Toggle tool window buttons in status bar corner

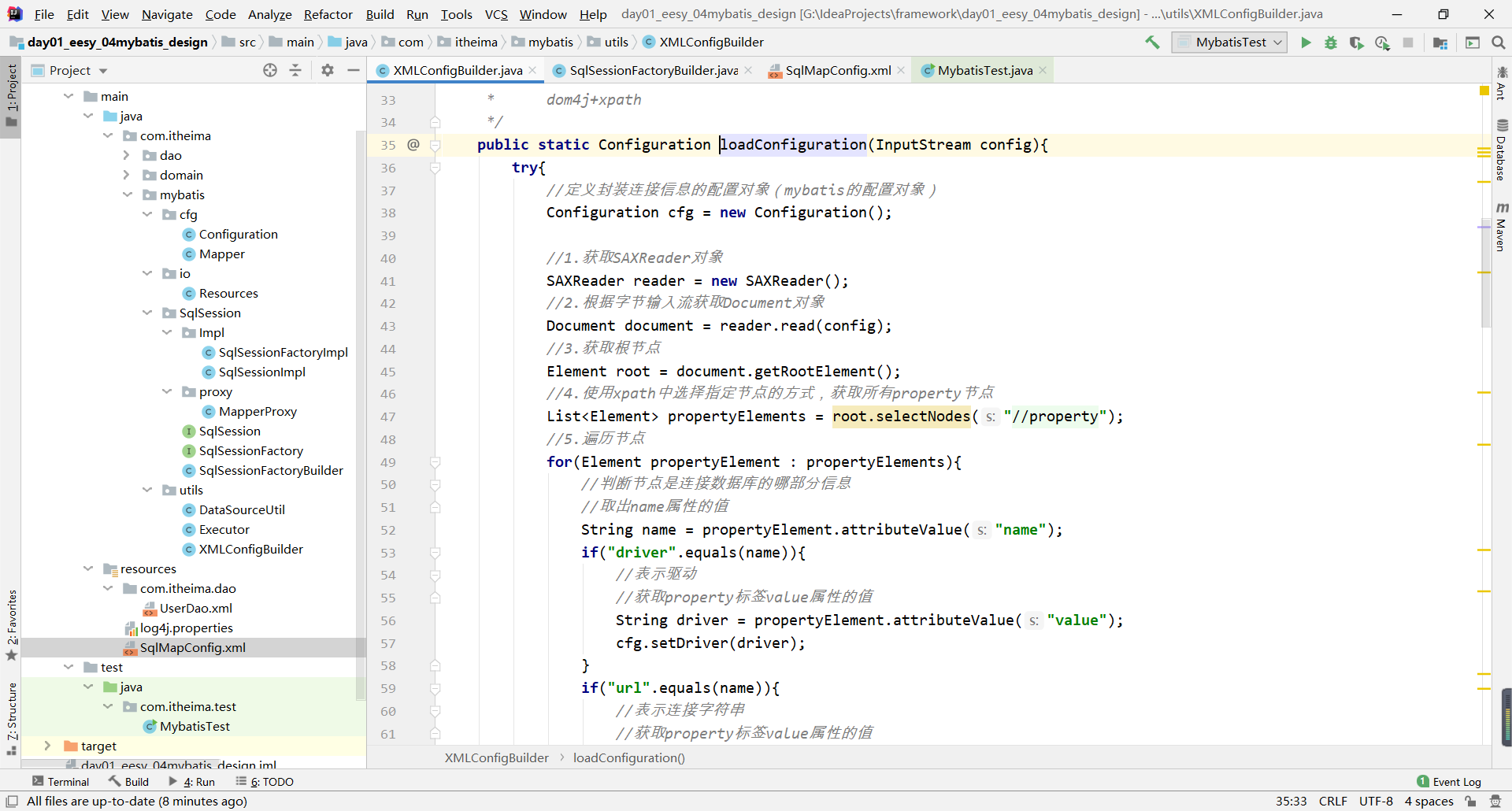click(x=12, y=801)
